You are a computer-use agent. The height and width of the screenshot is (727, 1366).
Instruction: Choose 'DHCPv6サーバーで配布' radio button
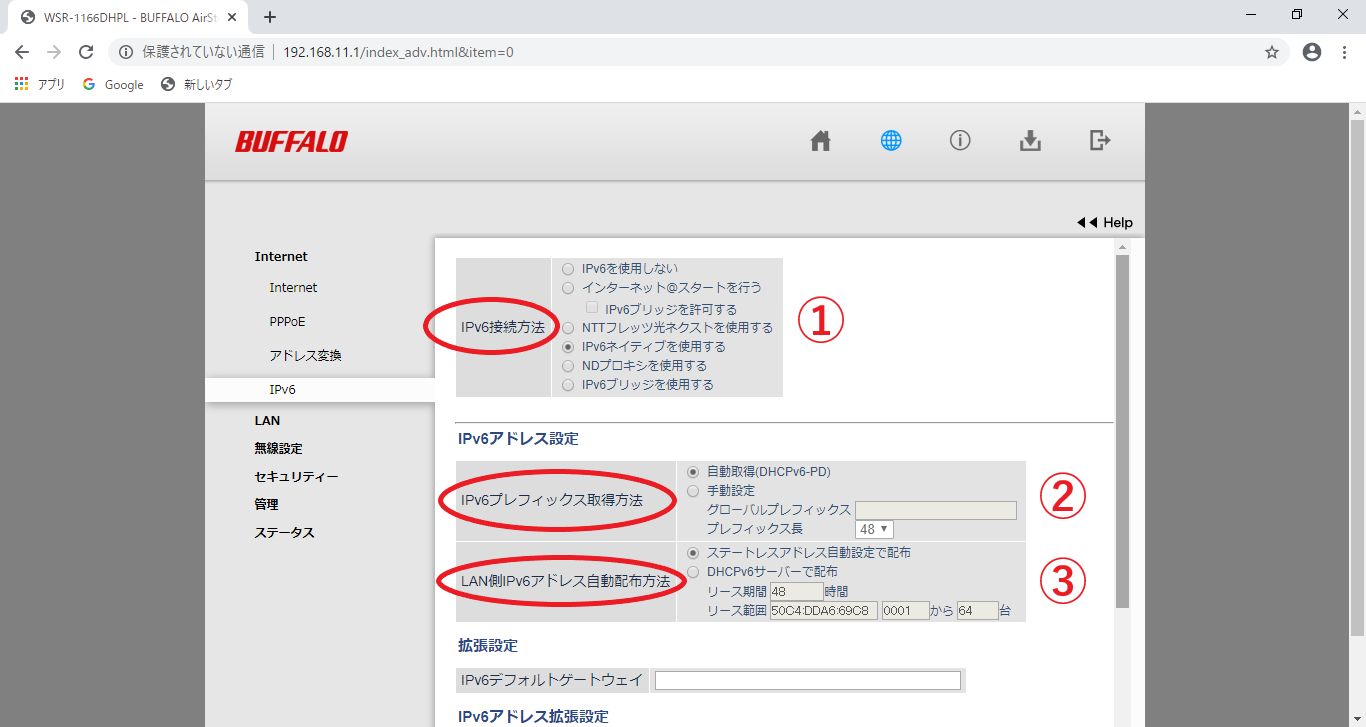[x=693, y=572]
